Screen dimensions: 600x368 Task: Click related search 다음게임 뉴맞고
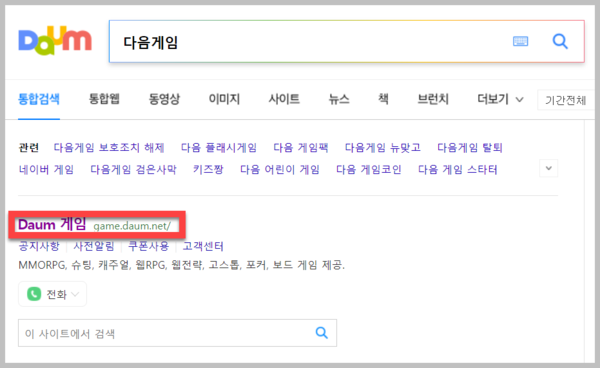tap(383, 148)
